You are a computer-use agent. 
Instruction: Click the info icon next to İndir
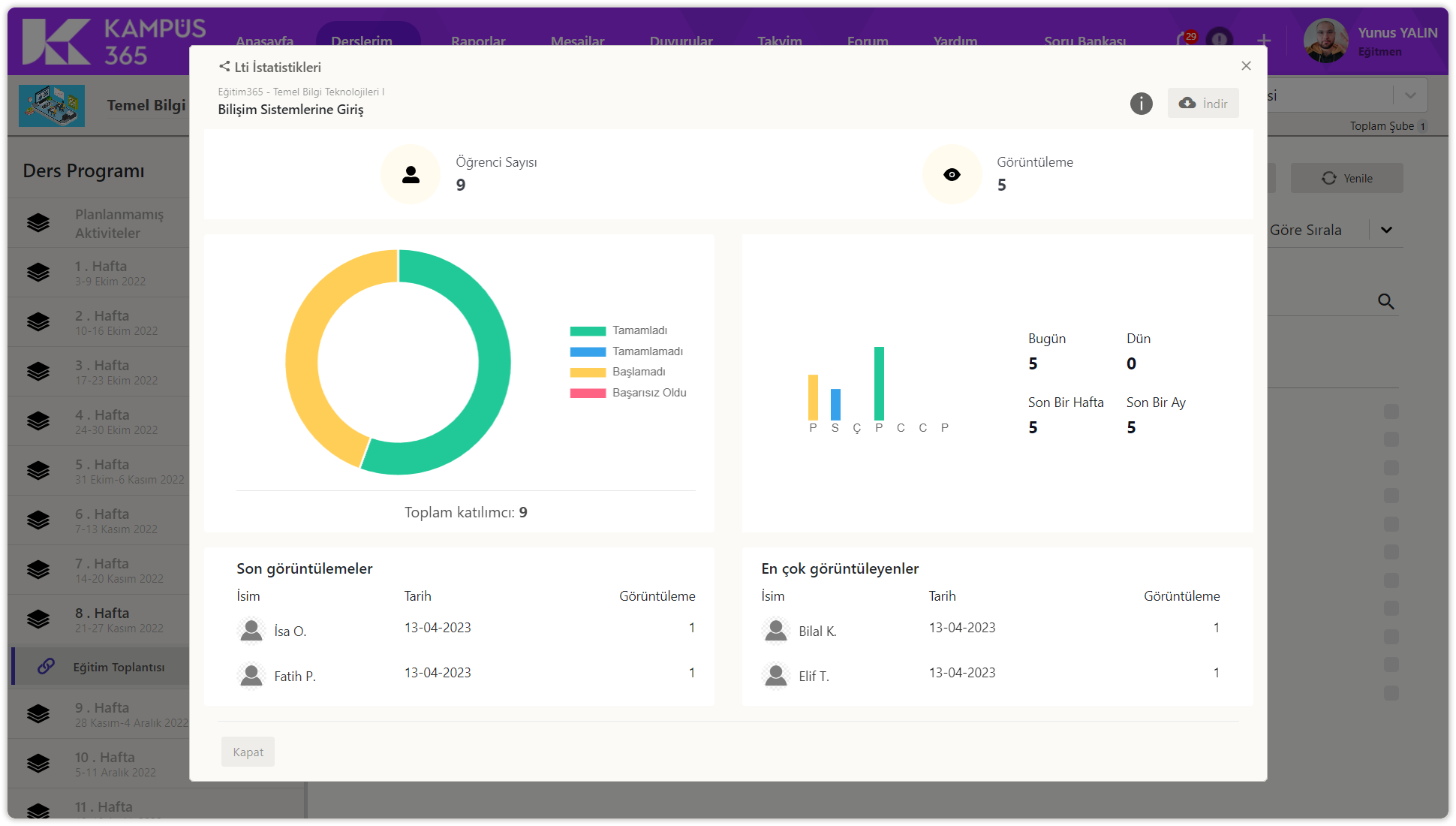[x=1141, y=104]
